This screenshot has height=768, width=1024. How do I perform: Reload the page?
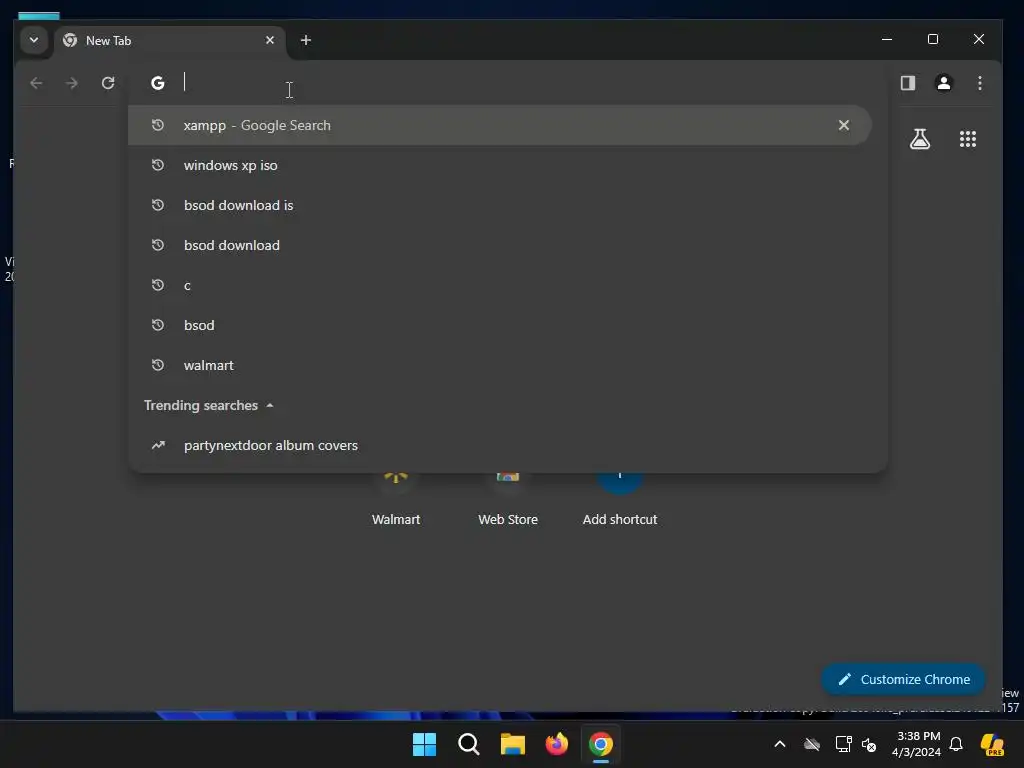[108, 83]
